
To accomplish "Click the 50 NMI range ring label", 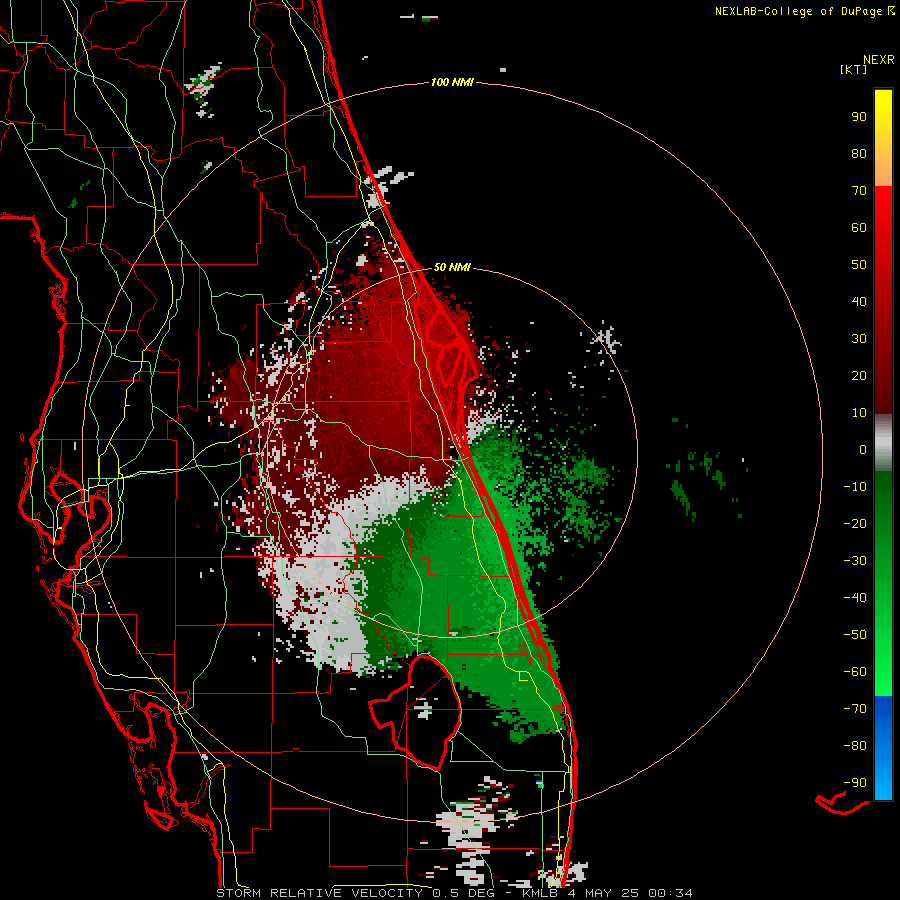I will 452,267.
